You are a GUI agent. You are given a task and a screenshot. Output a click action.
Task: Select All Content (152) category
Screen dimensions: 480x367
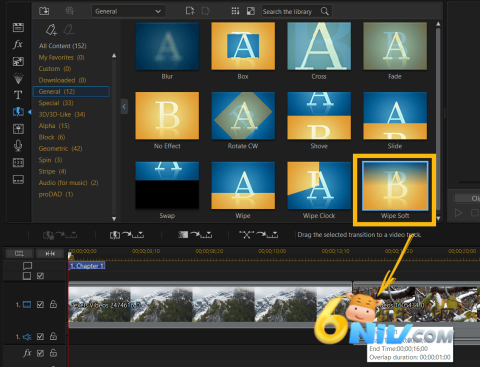[63, 46]
